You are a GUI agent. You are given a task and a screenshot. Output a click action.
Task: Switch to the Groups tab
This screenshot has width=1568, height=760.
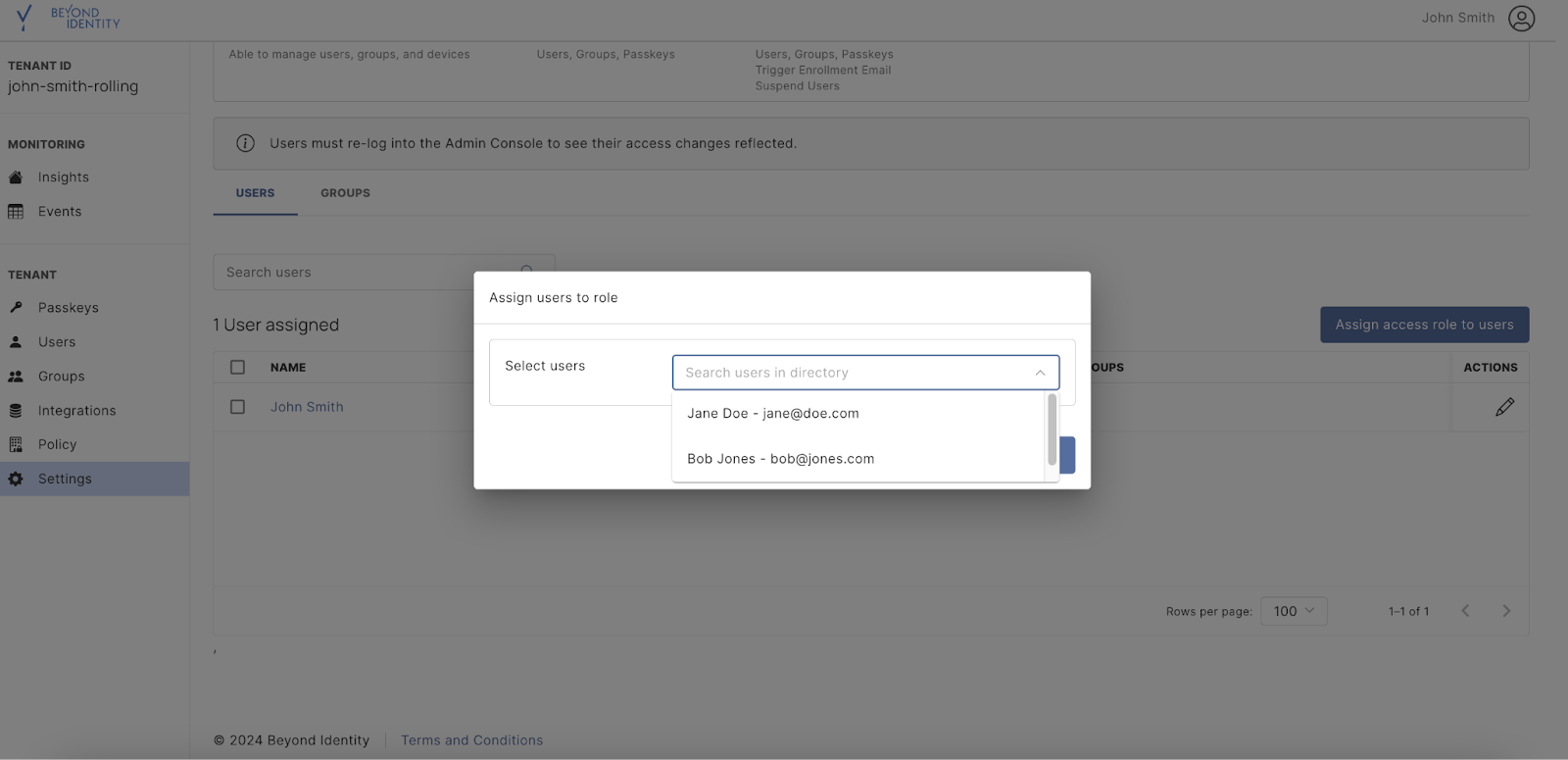[345, 193]
